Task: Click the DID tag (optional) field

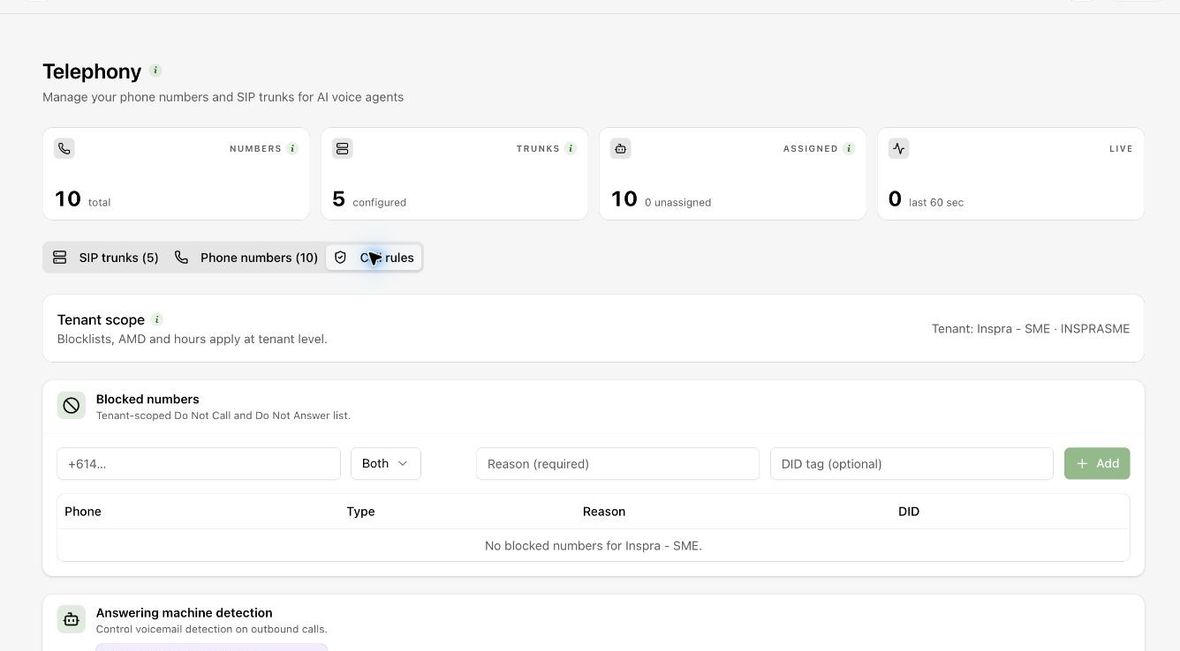Action: point(911,464)
